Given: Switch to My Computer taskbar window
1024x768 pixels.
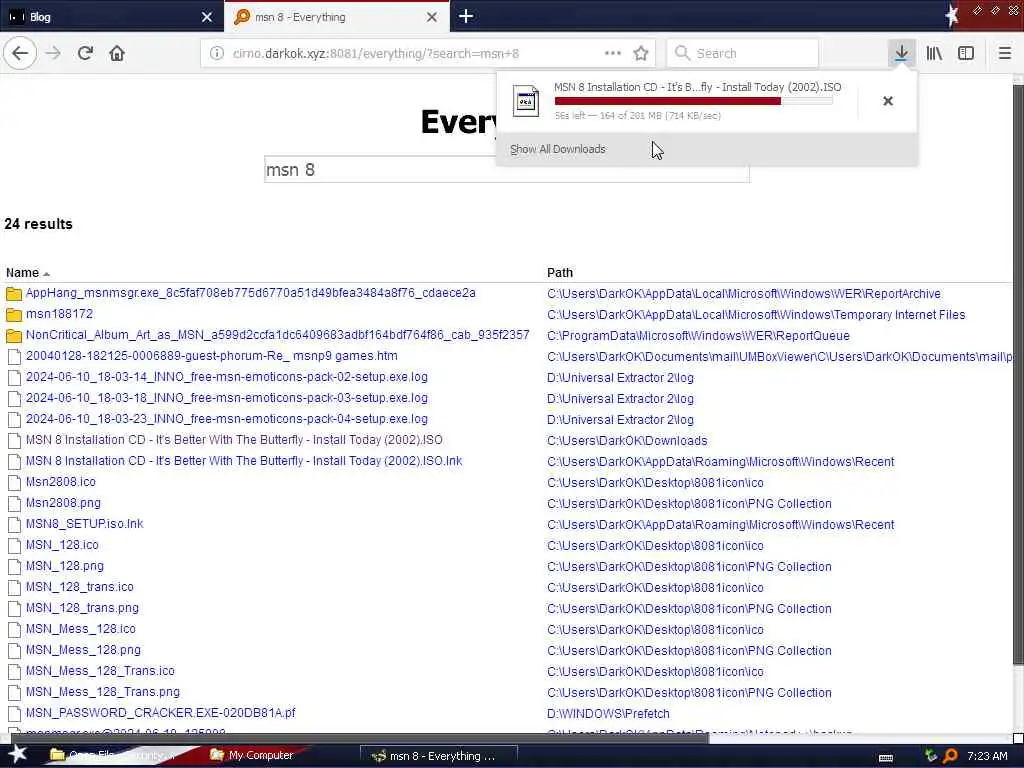Looking at the screenshot, I should click(x=252, y=755).
